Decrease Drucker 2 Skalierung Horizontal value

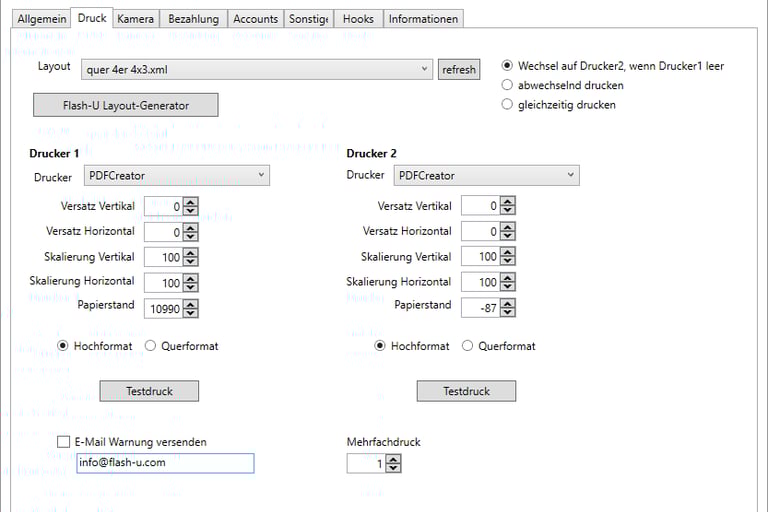tap(508, 288)
